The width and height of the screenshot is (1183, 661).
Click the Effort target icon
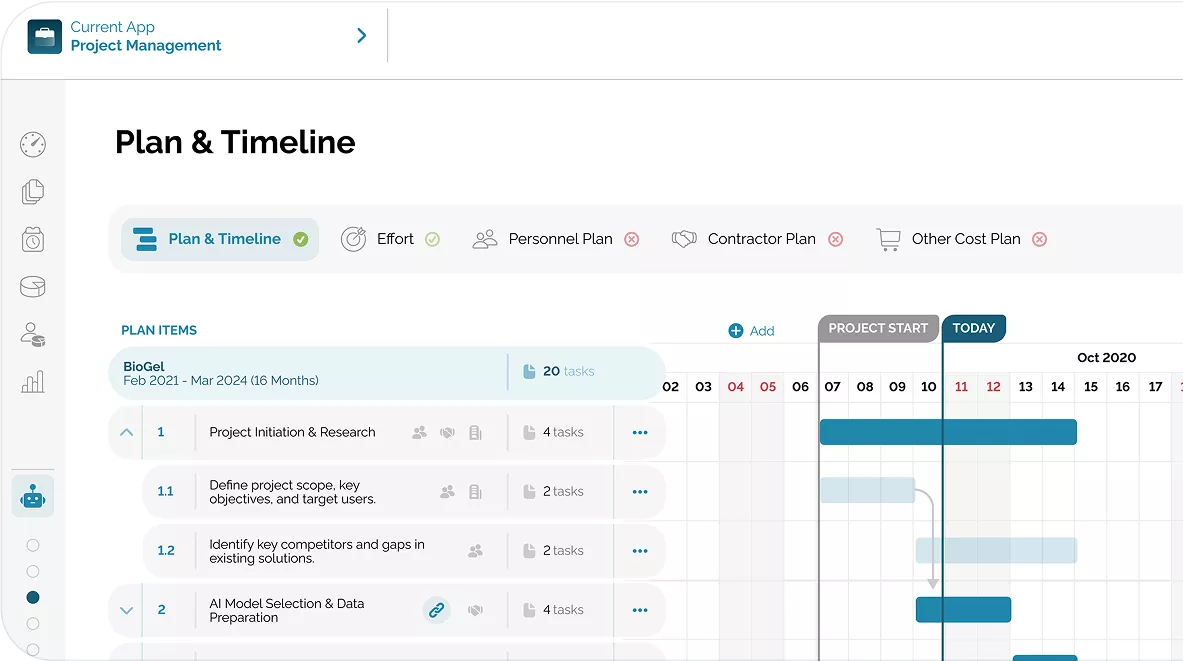(353, 239)
